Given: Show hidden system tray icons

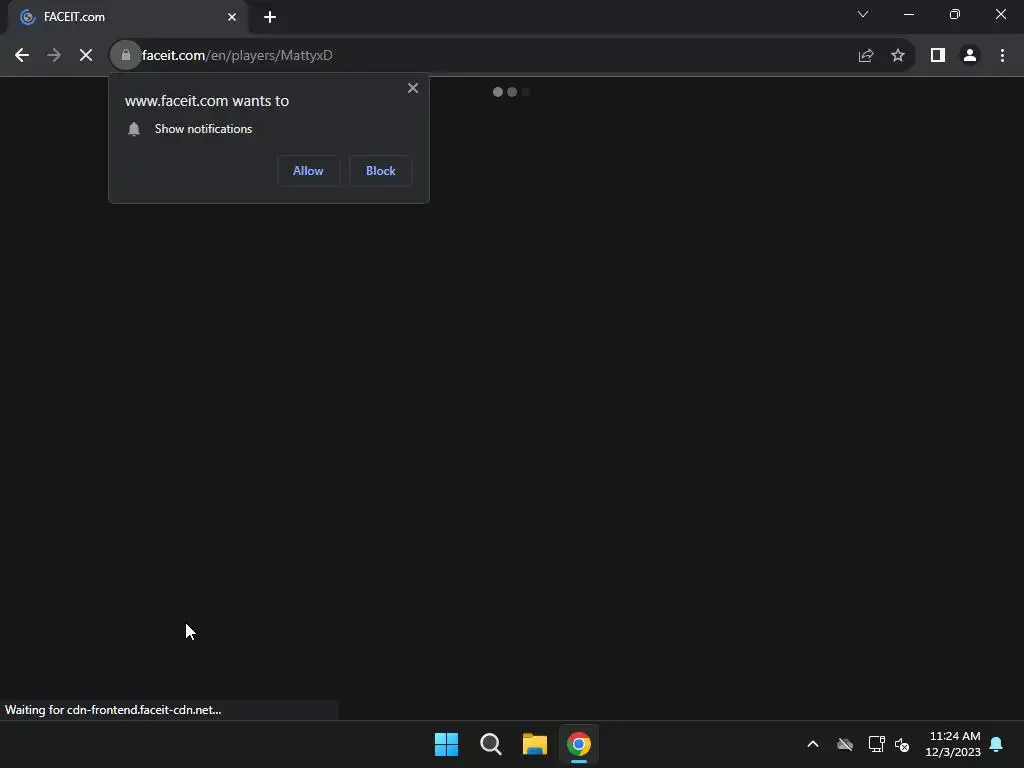Looking at the screenshot, I should coord(813,744).
